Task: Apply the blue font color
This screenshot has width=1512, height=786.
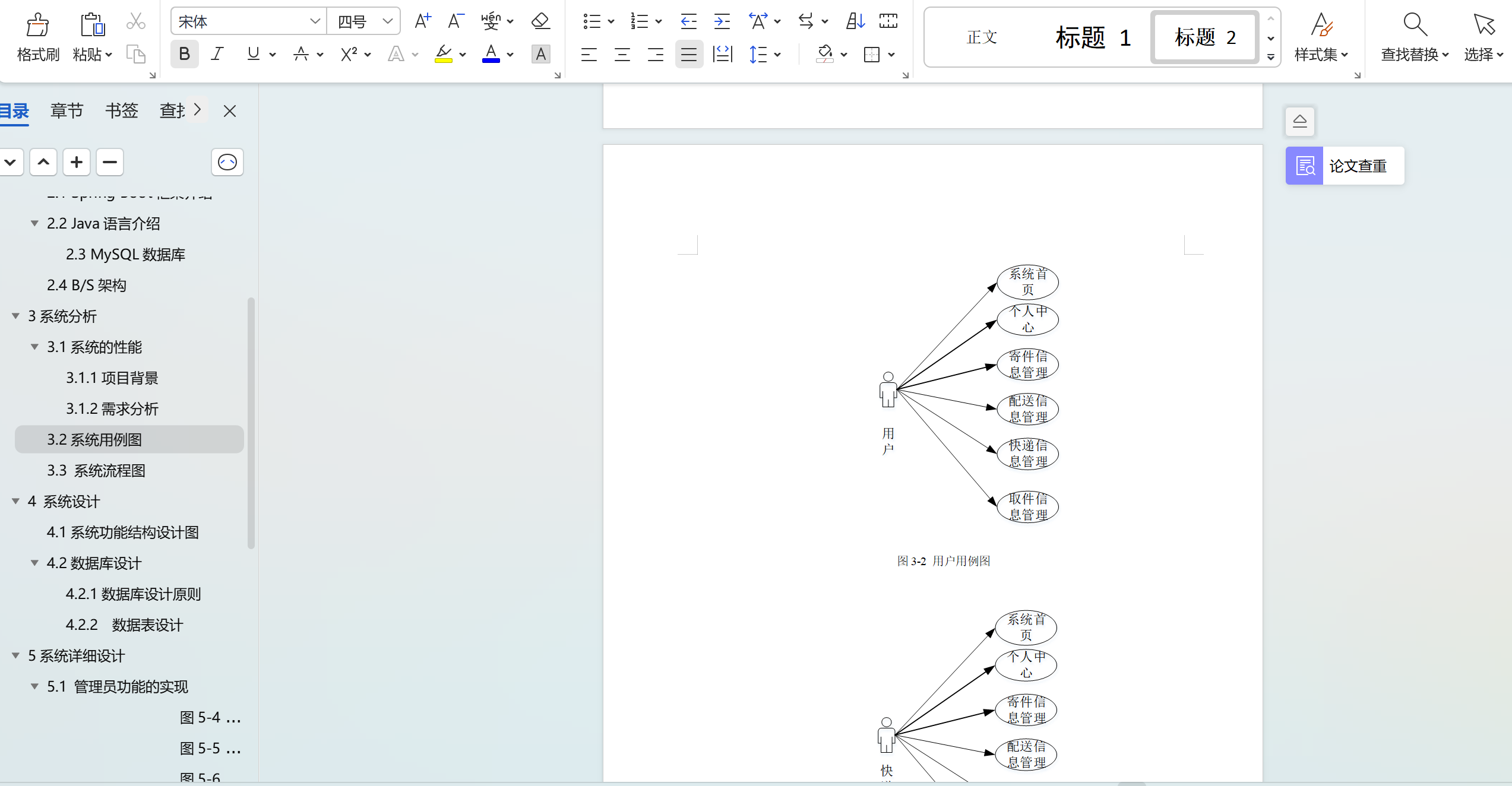Action: [x=491, y=55]
